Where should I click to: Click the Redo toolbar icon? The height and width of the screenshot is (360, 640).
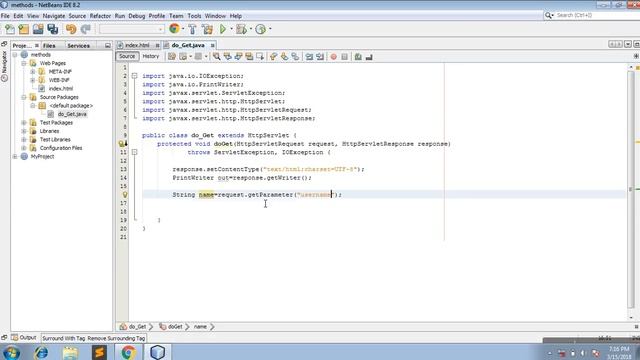(85, 29)
